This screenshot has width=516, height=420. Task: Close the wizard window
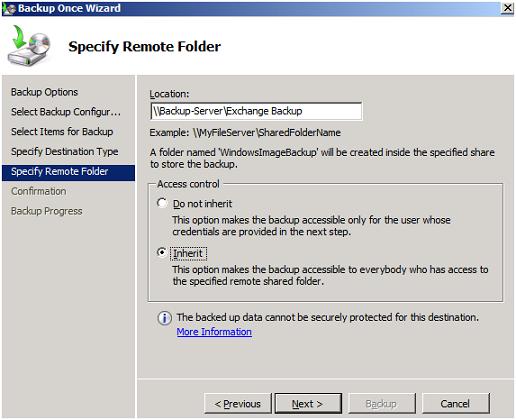pos(507,8)
